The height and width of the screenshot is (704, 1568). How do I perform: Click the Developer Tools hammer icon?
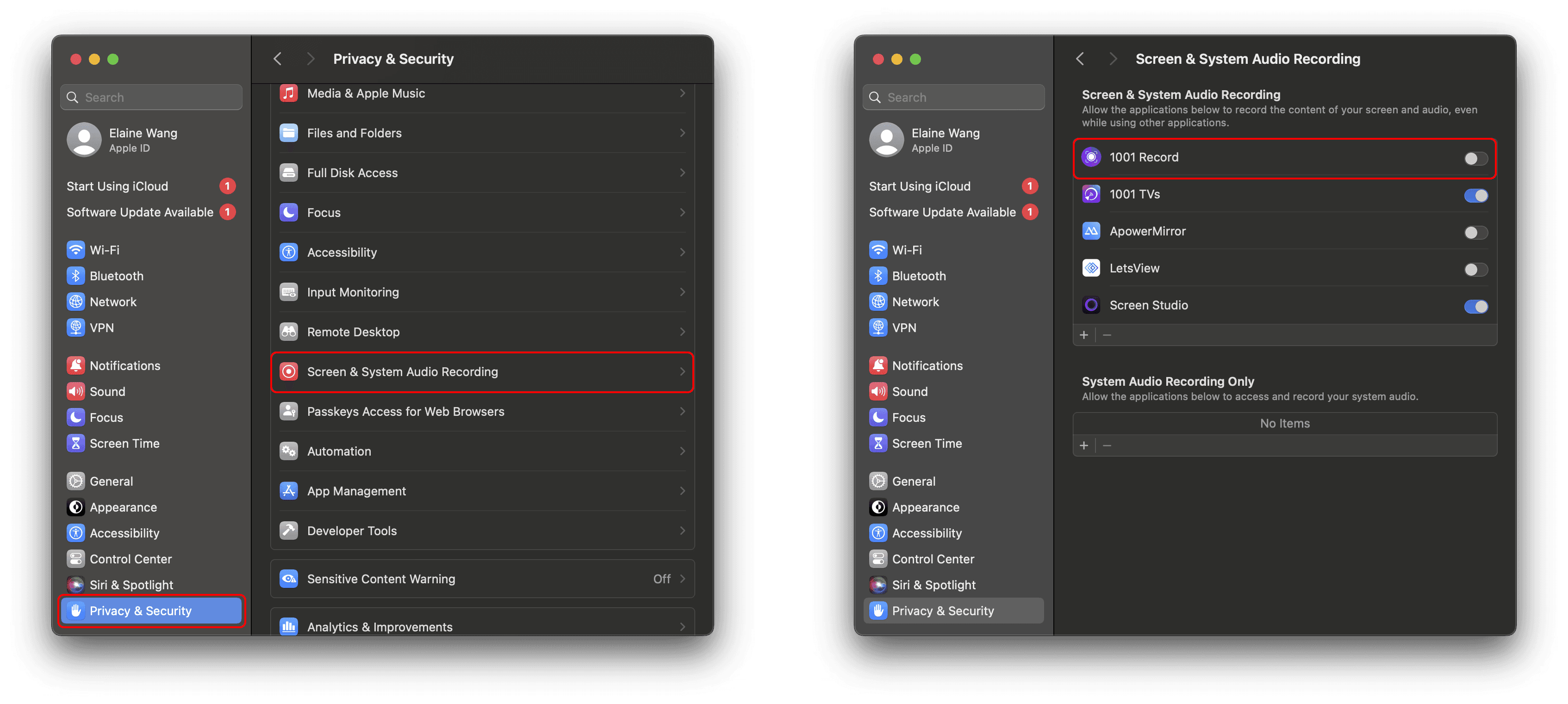coord(288,531)
